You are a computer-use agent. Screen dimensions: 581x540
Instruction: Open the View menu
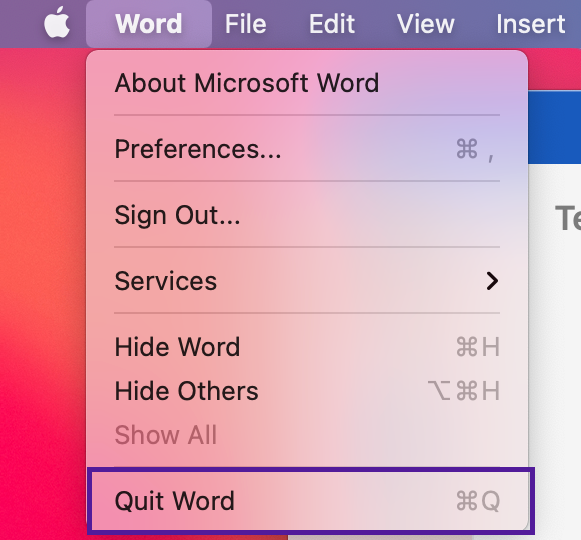(x=426, y=24)
